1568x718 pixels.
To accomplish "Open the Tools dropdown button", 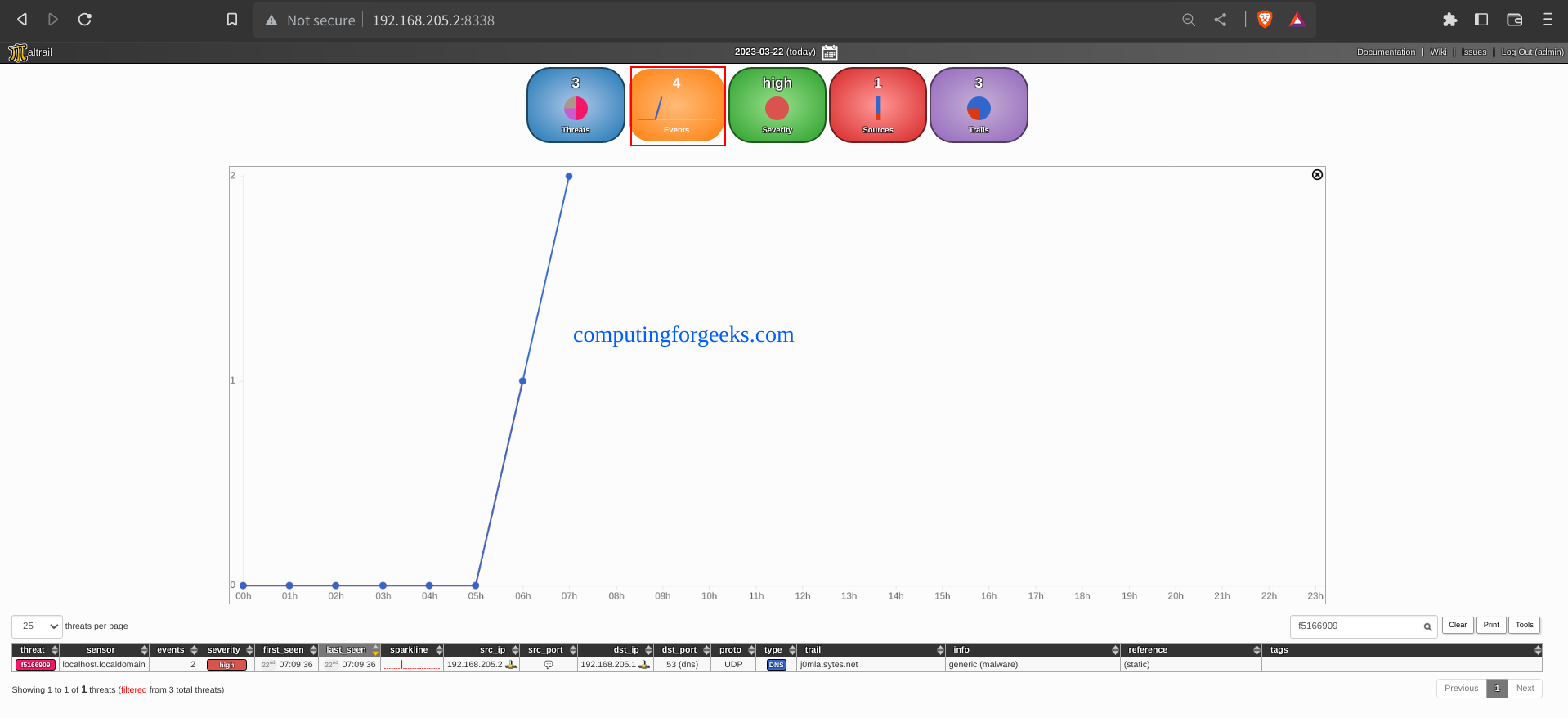I will [1524, 626].
